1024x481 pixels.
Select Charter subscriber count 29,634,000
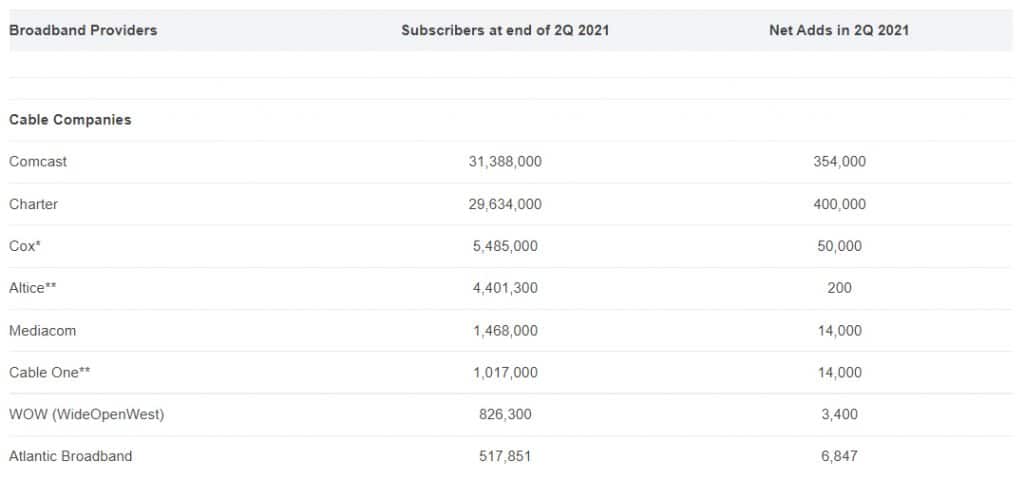coord(505,204)
